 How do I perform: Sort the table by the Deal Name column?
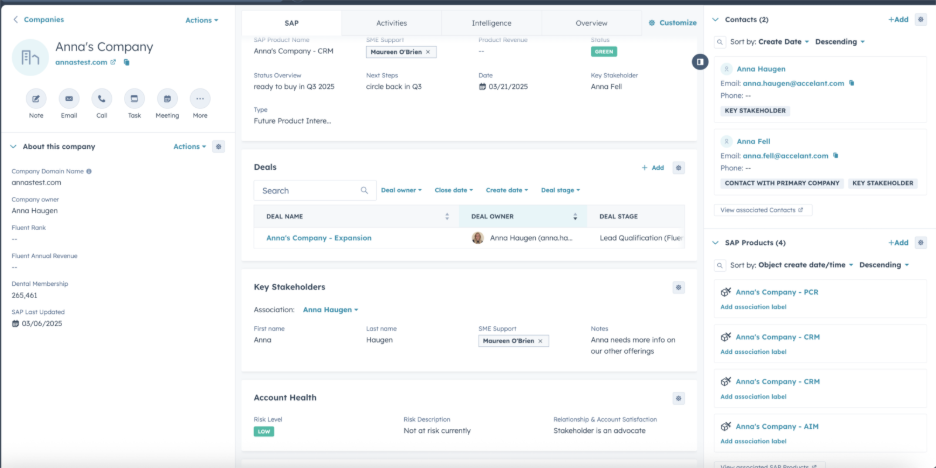(x=447, y=216)
